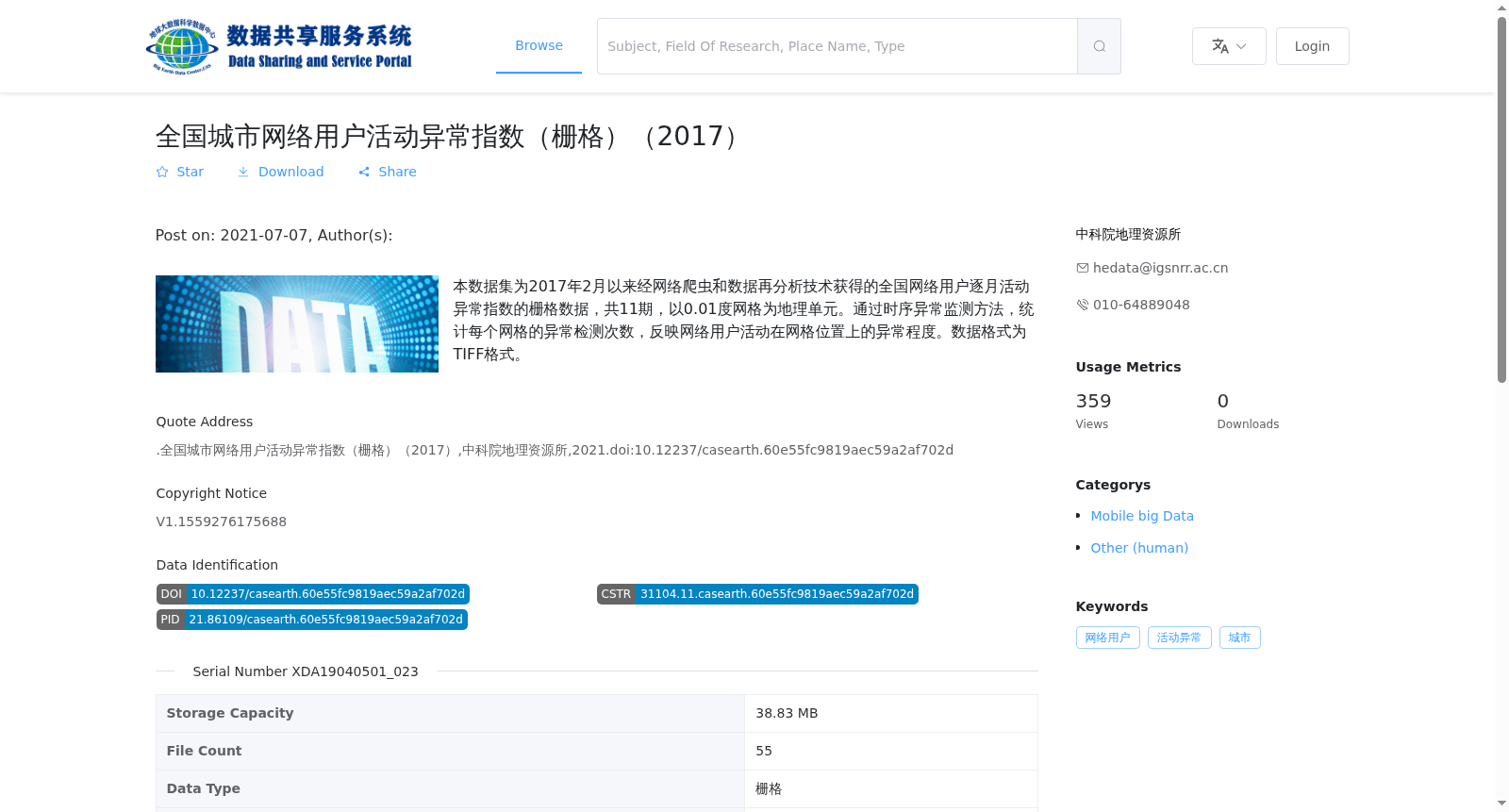The image size is (1509, 812).
Task: Click the download arrow icon
Action: (x=243, y=172)
